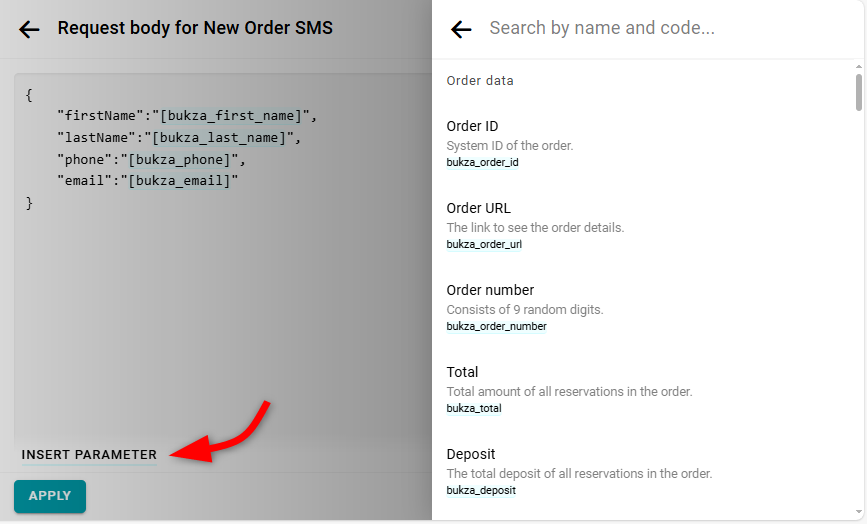
Task: Click the bukza_order_url code label
Action: (484, 244)
